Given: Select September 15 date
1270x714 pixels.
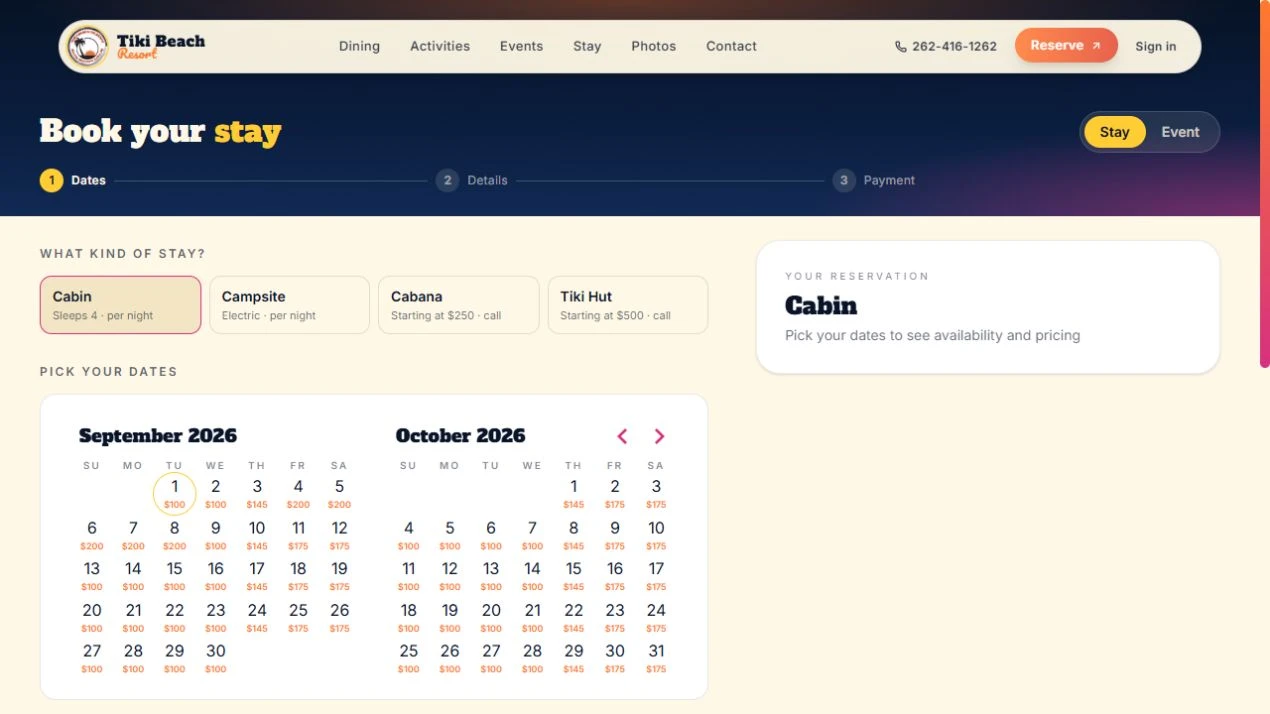Looking at the screenshot, I should pos(174,575).
